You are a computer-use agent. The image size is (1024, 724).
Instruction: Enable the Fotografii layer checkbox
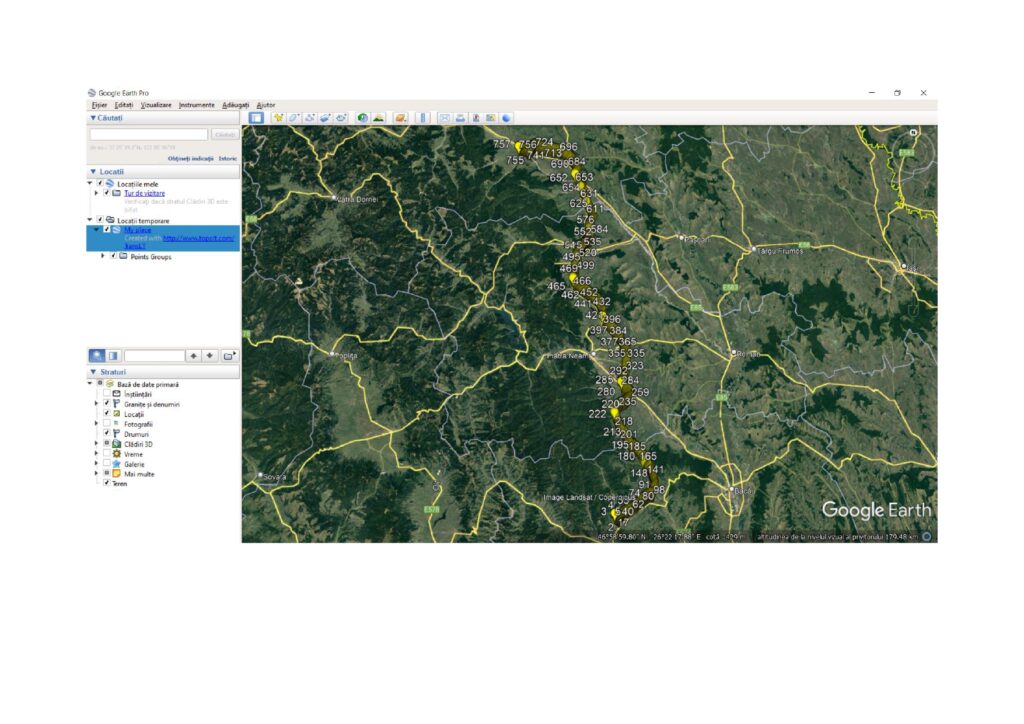click(x=106, y=424)
